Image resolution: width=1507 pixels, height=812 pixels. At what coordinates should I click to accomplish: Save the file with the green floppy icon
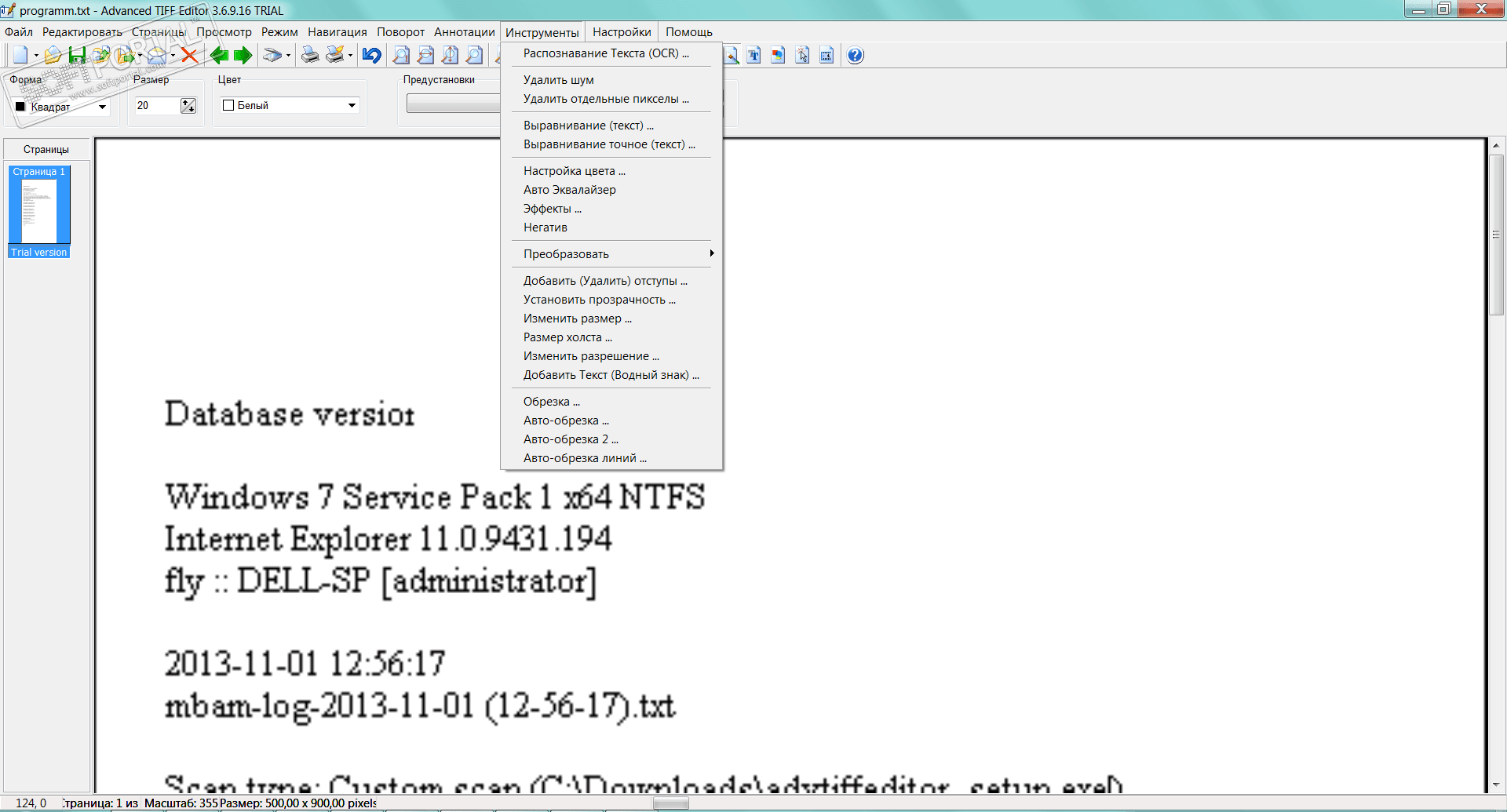click(77, 55)
